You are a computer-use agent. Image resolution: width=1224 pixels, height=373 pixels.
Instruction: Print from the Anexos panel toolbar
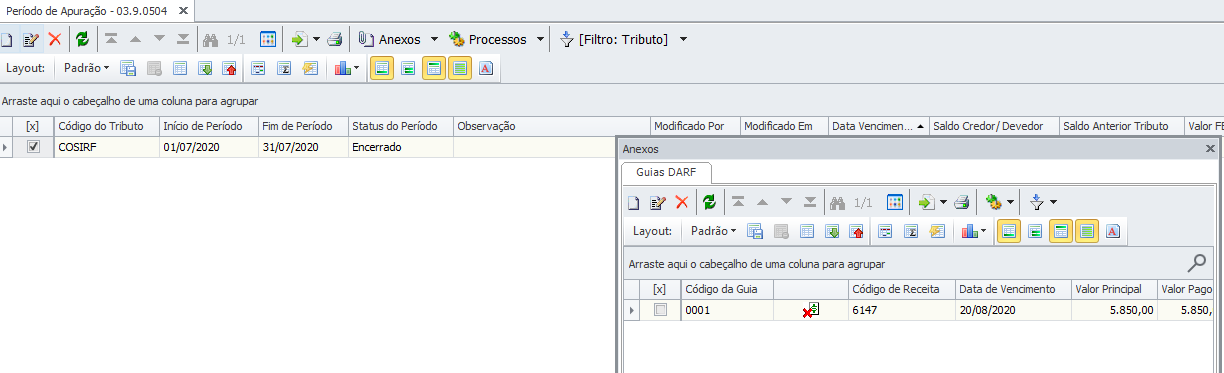961,202
